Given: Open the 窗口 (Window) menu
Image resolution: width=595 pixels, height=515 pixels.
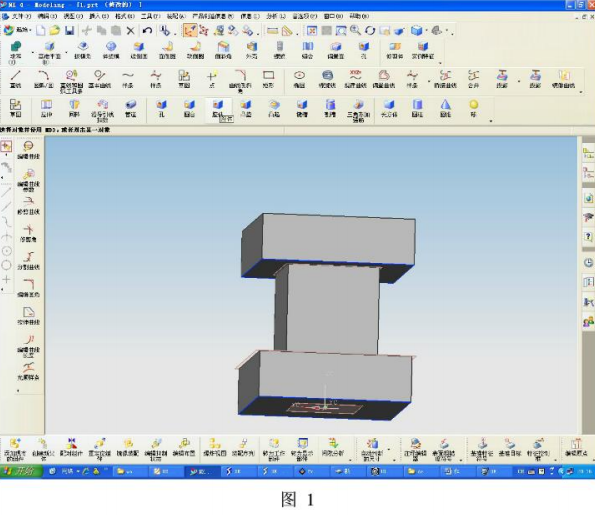Looking at the screenshot, I should (x=333, y=16).
